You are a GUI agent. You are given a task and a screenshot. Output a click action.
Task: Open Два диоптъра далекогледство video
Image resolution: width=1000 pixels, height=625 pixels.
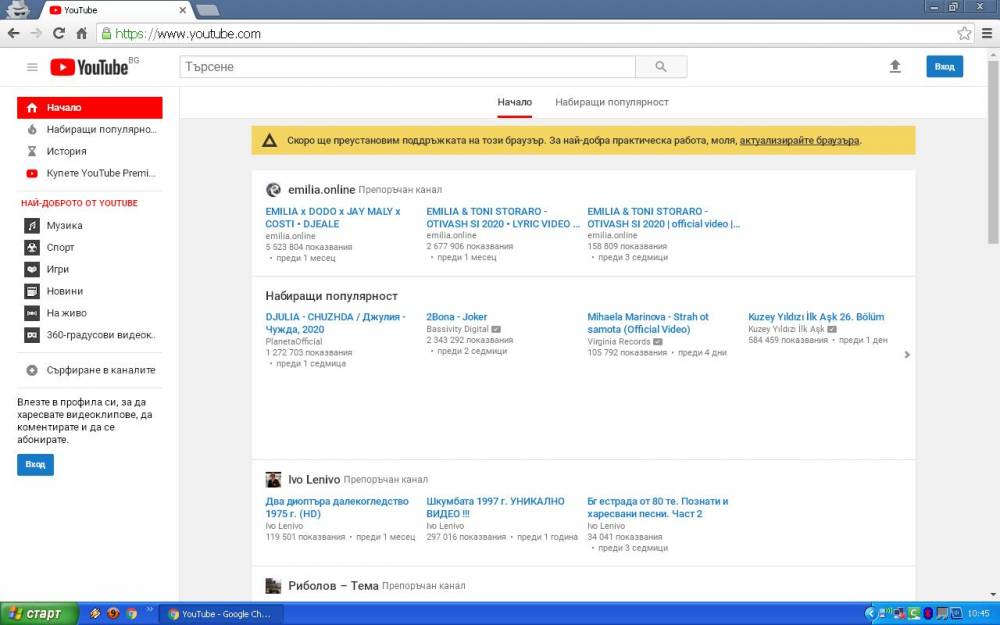(x=337, y=508)
